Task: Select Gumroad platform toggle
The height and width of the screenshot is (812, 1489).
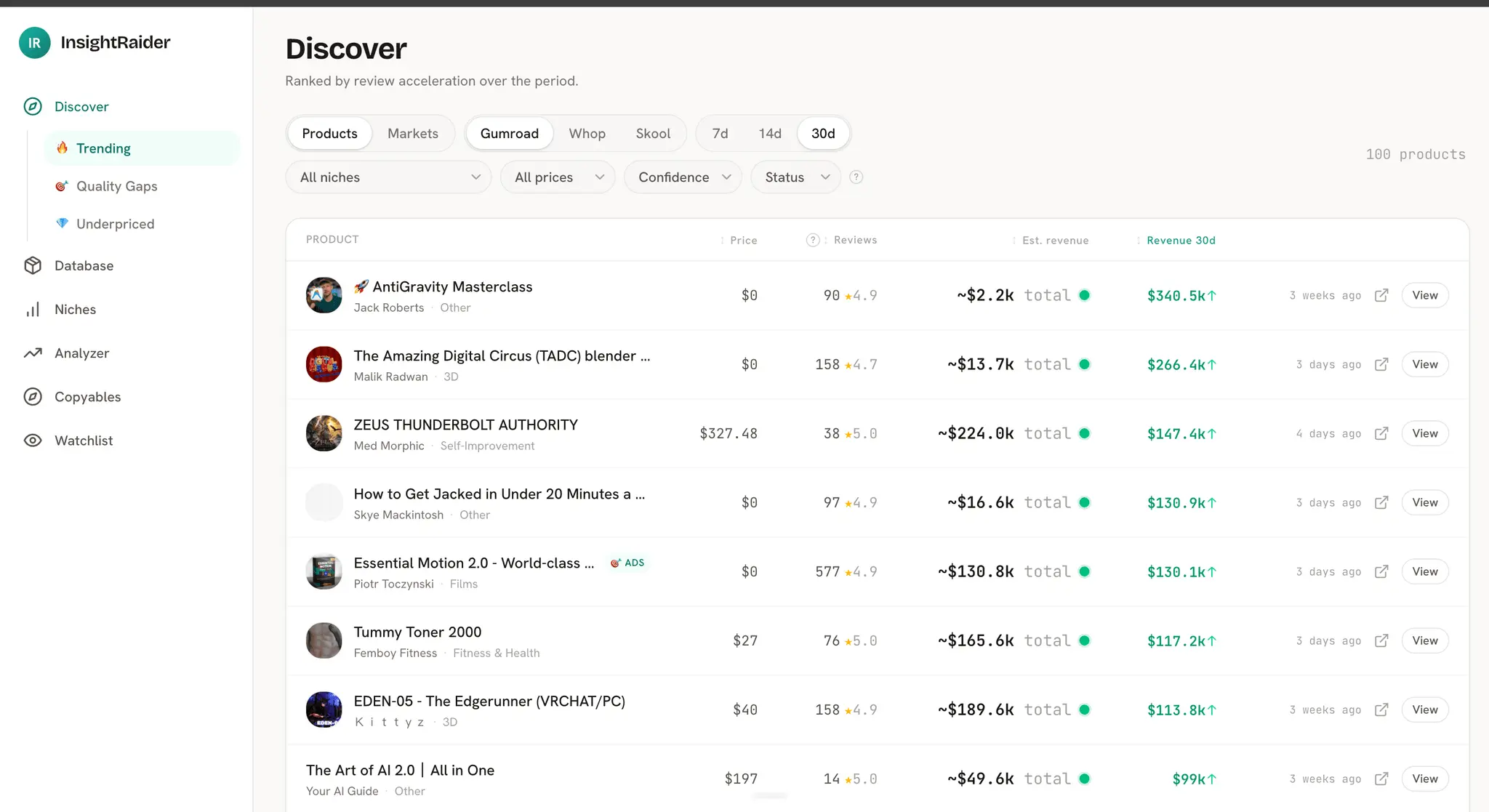Action: 510,133
